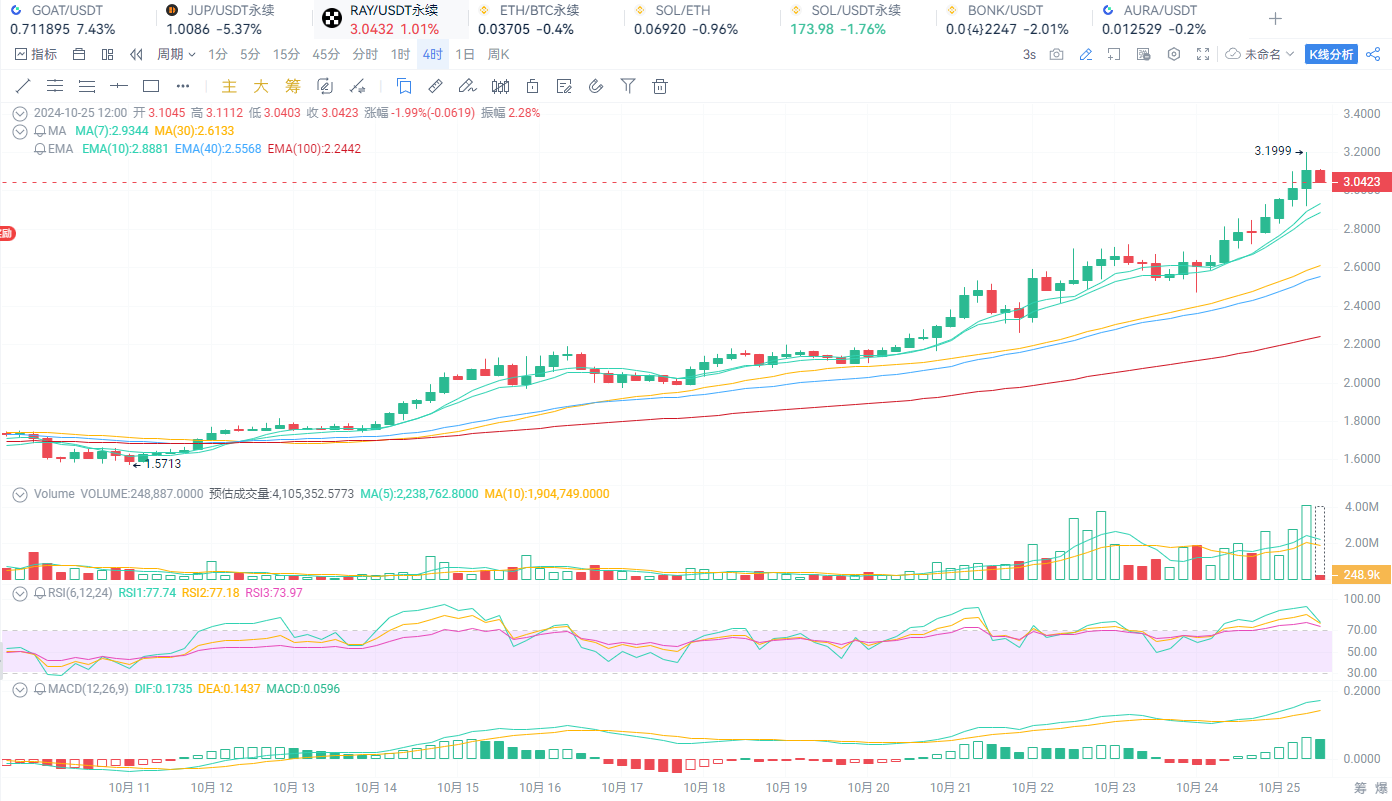This screenshot has width=1392, height=801.
Task: Enter fullscreen chart mode
Action: tap(1203, 54)
